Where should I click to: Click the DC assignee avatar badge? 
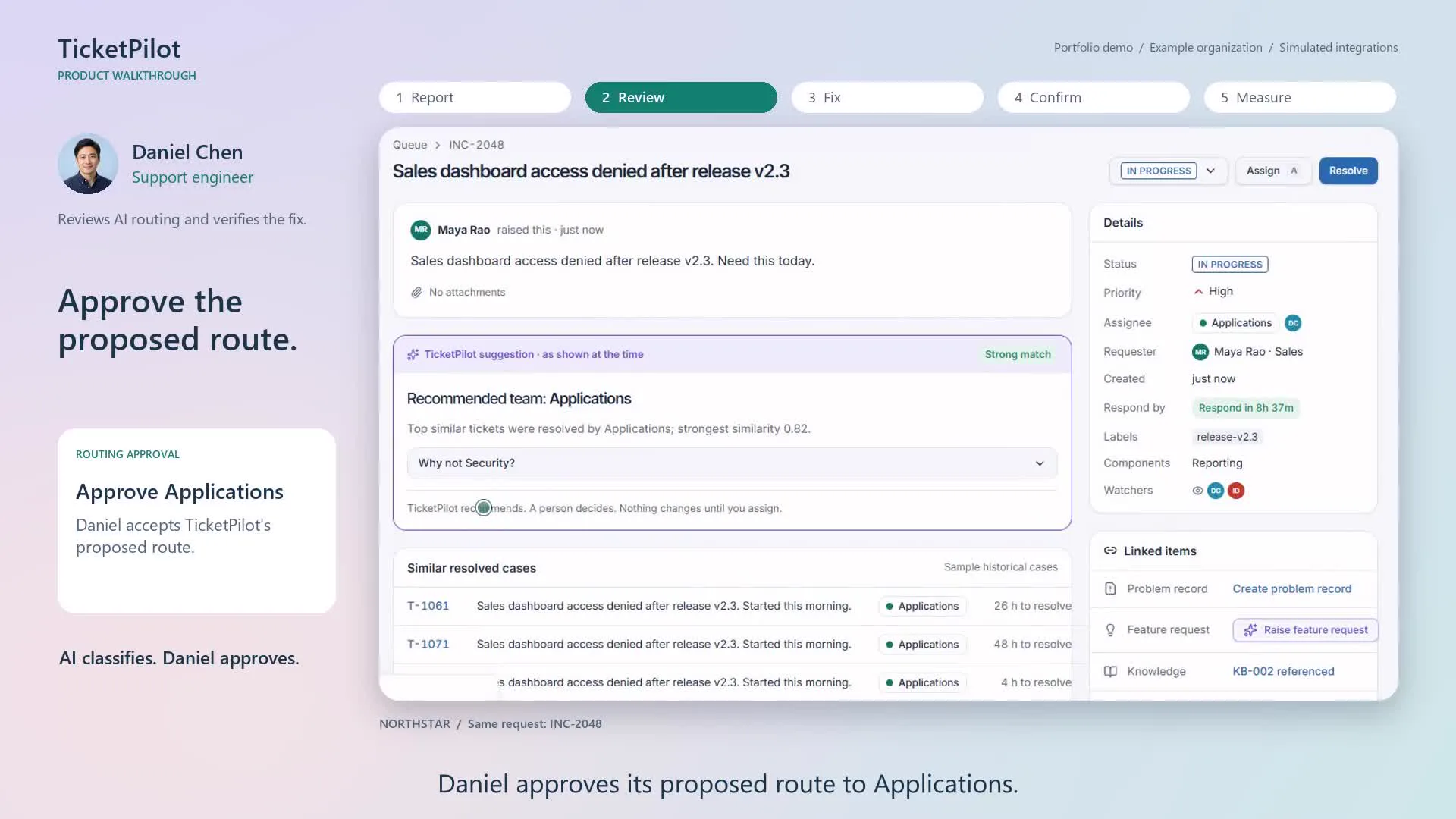tap(1293, 323)
